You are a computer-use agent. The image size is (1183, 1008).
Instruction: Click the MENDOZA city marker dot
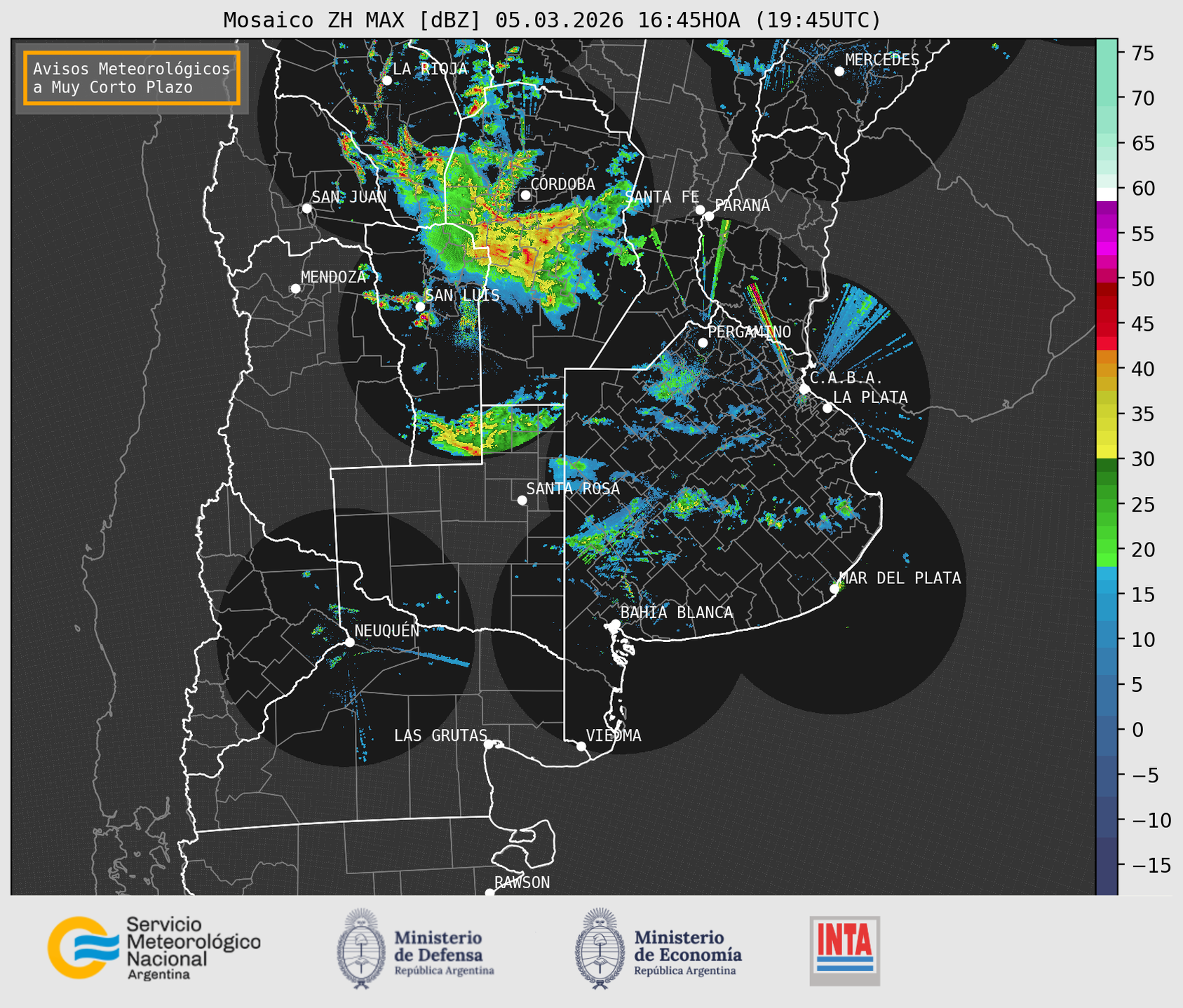[295, 289]
